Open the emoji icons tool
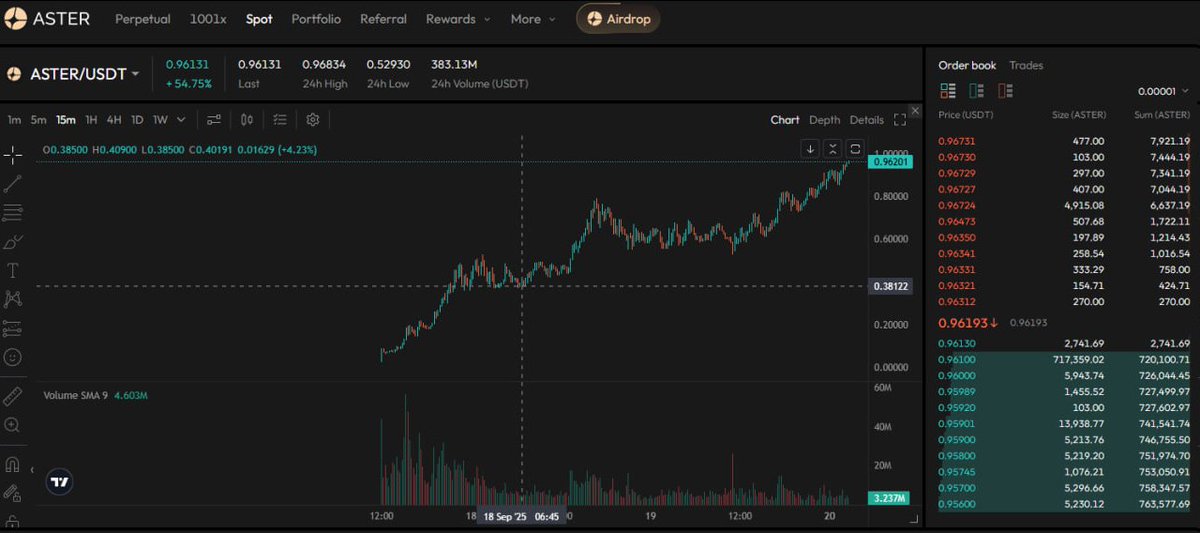The width and height of the screenshot is (1200, 533). pyautogui.click(x=13, y=357)
